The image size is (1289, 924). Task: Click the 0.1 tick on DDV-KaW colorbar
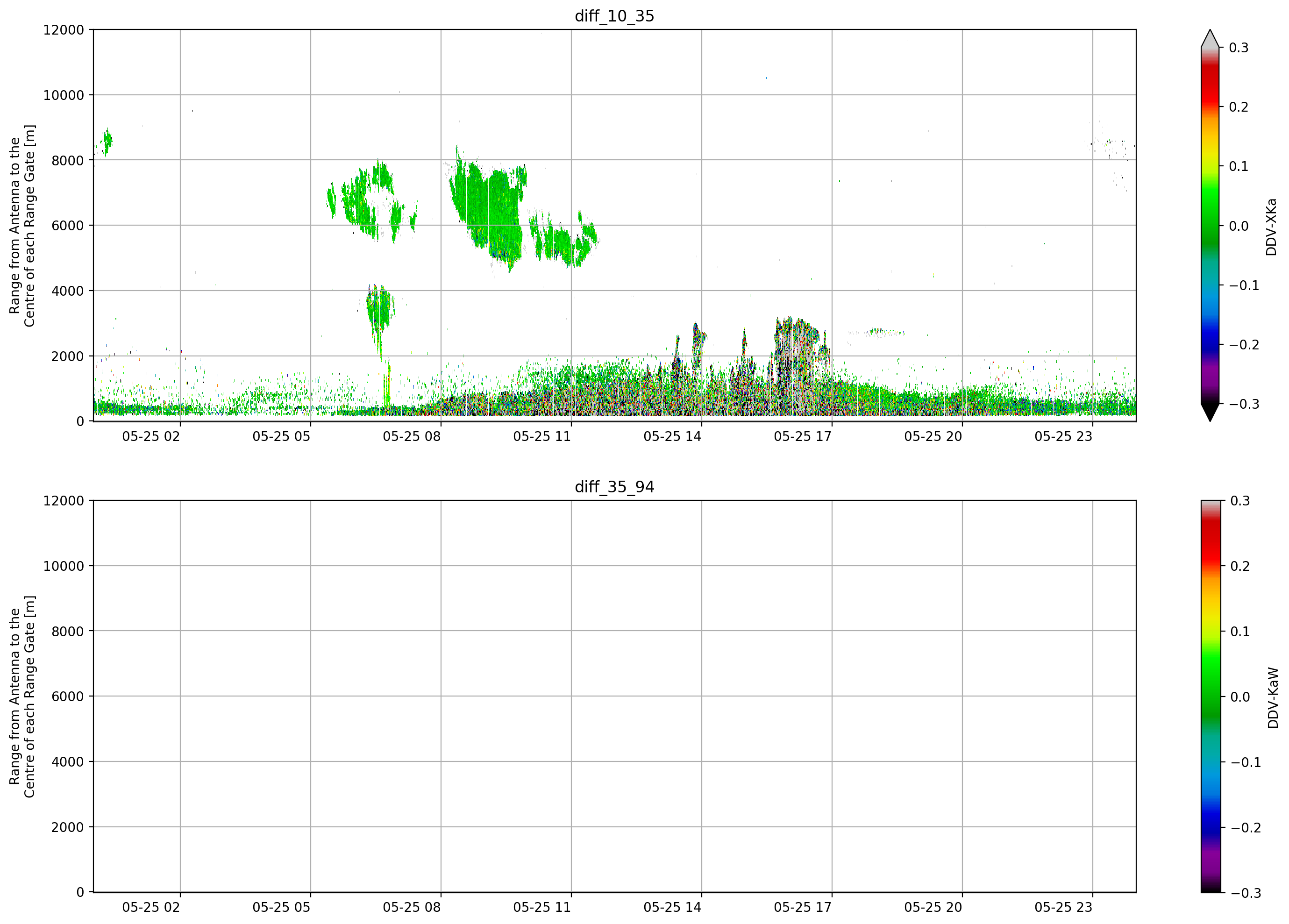pos(1240,632)
